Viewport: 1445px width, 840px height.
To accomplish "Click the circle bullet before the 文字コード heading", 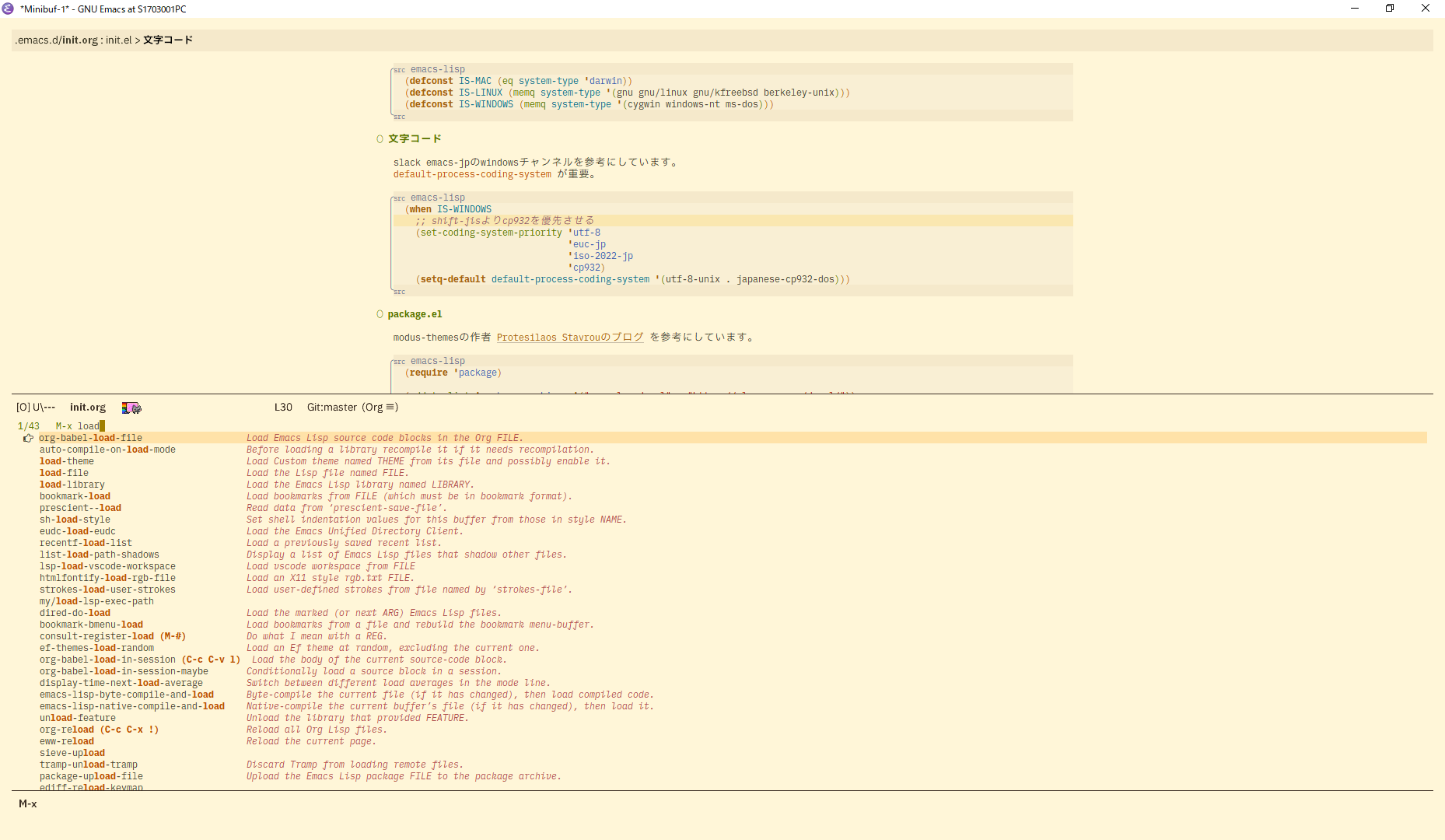I will pyautogui.click(x=380, y=138).
